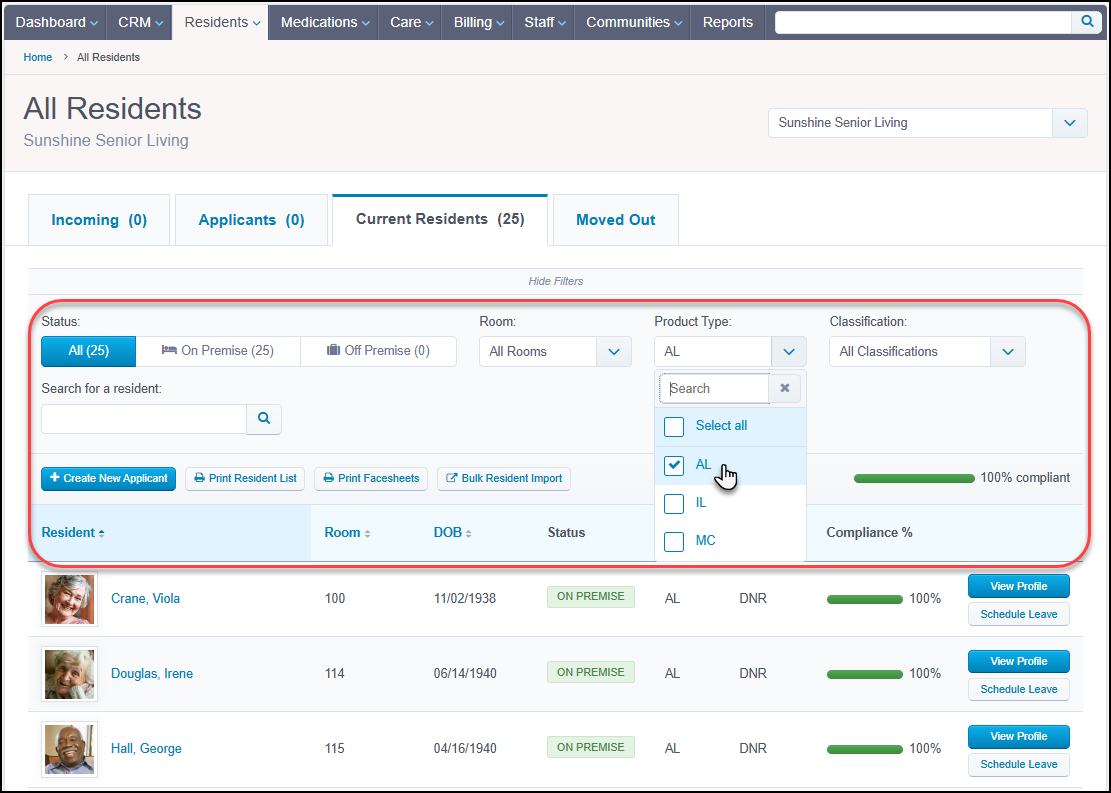Click the 100% compliant progress bar

pos(913,478)
